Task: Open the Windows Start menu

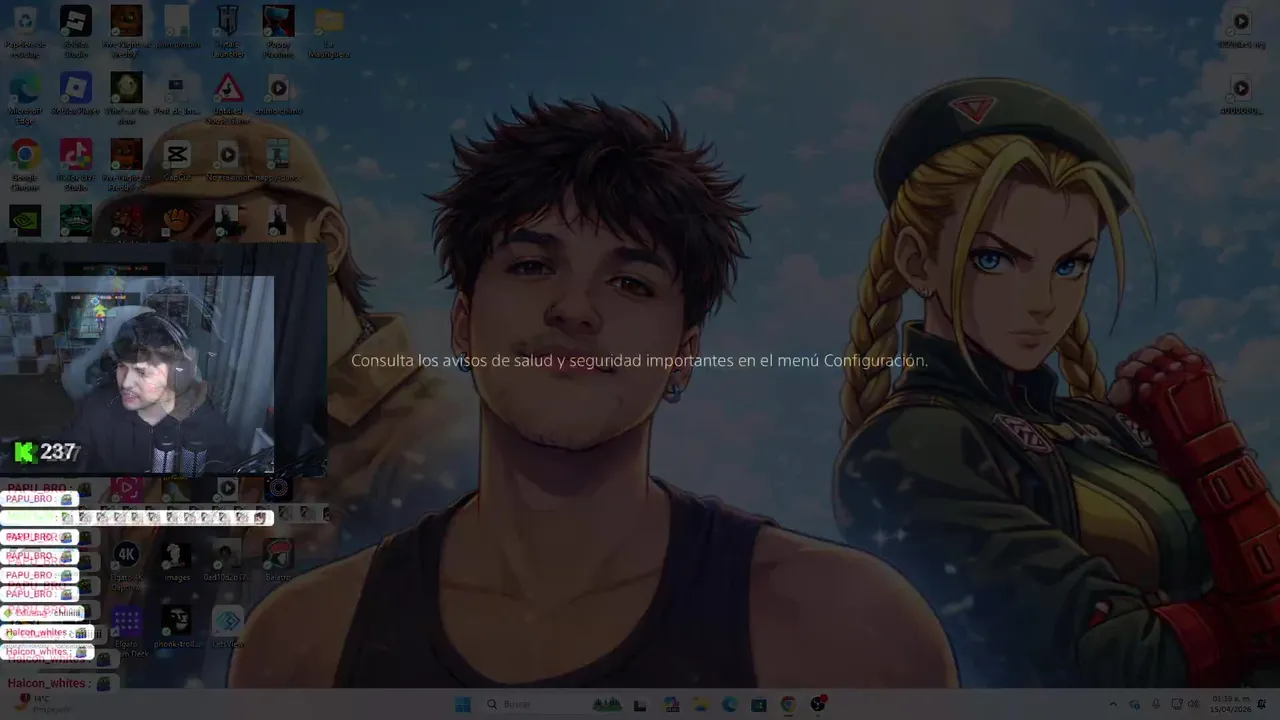Action: point(463,704)
